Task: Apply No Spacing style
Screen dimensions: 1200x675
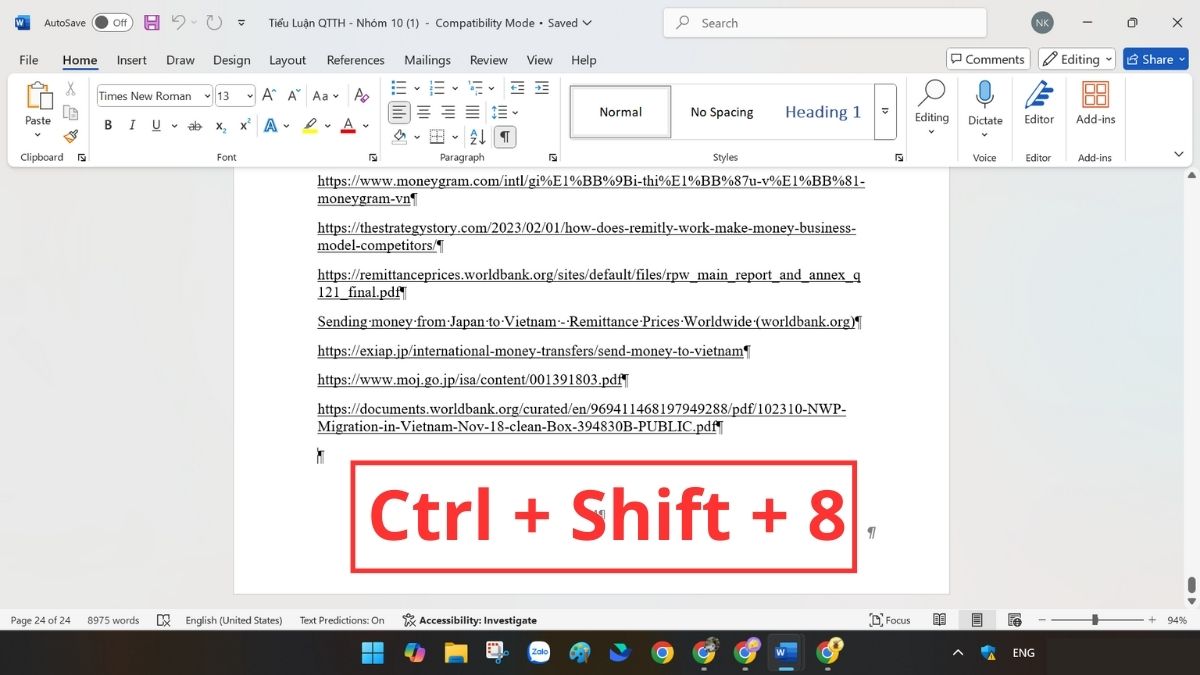Action: coord(722,112)
